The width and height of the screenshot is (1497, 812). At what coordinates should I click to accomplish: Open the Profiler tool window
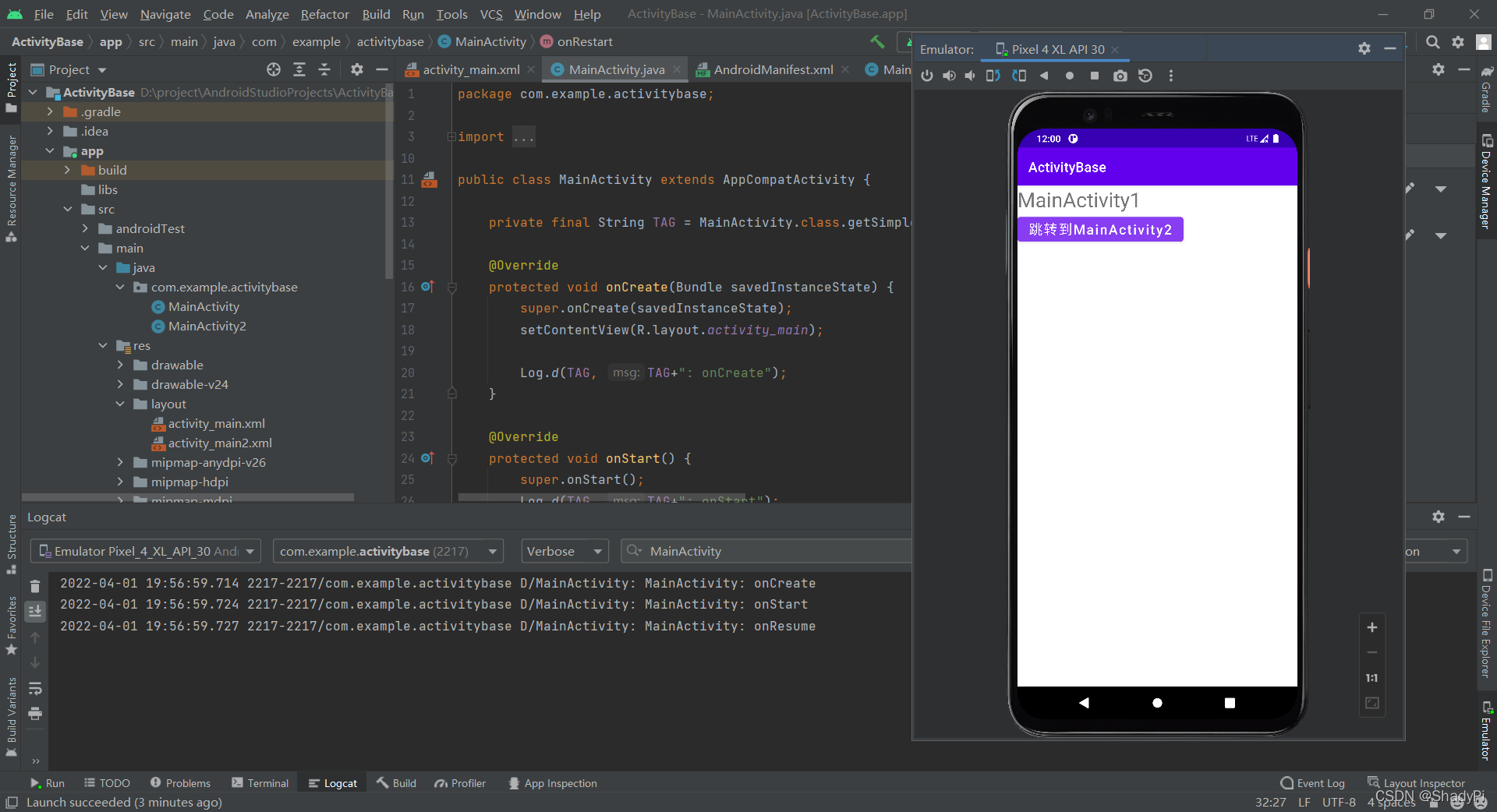pos(460,783)
